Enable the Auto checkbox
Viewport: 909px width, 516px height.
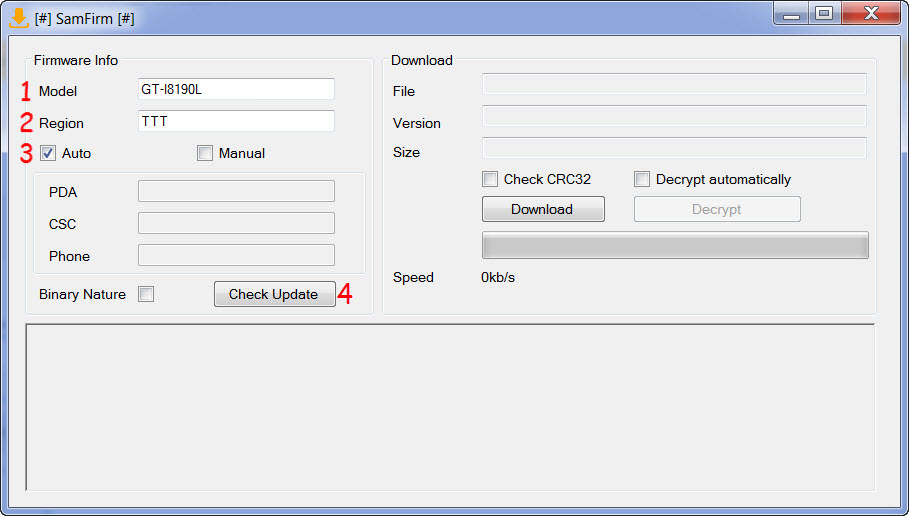point(48,154)
